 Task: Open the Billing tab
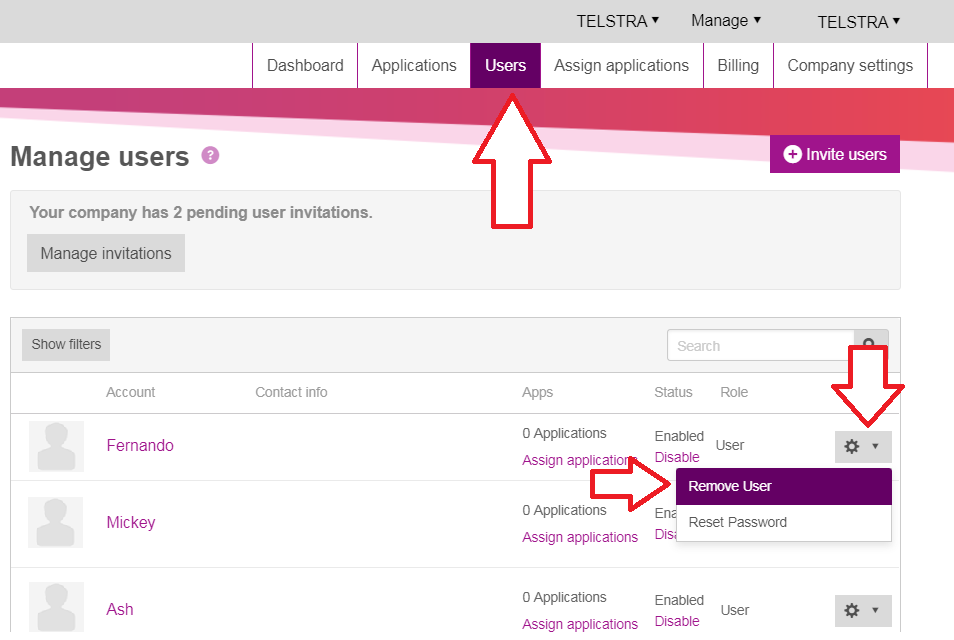[x=738, y=65]
